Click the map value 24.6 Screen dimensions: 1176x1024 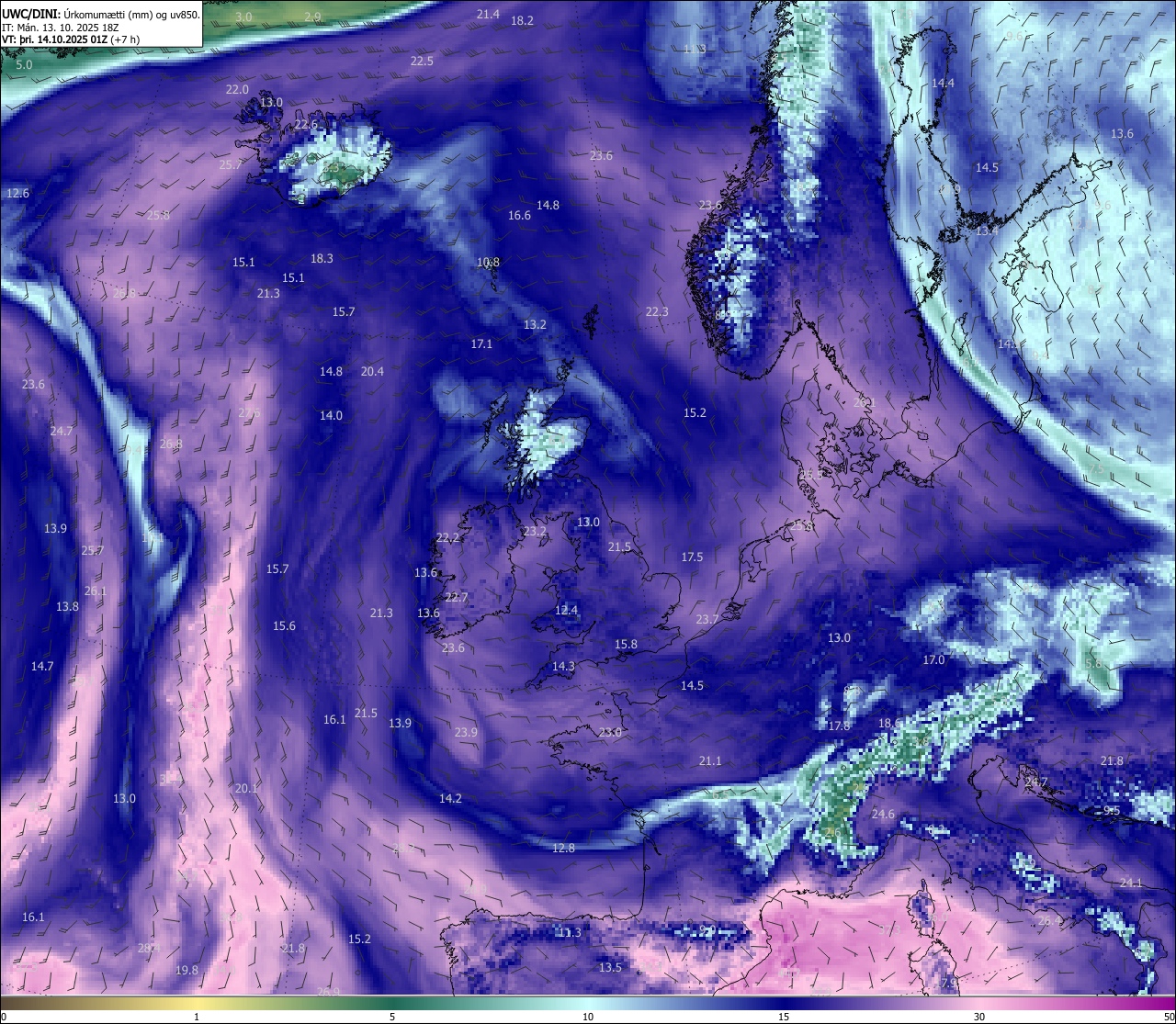pyautogui.click(x=883, y=815)
